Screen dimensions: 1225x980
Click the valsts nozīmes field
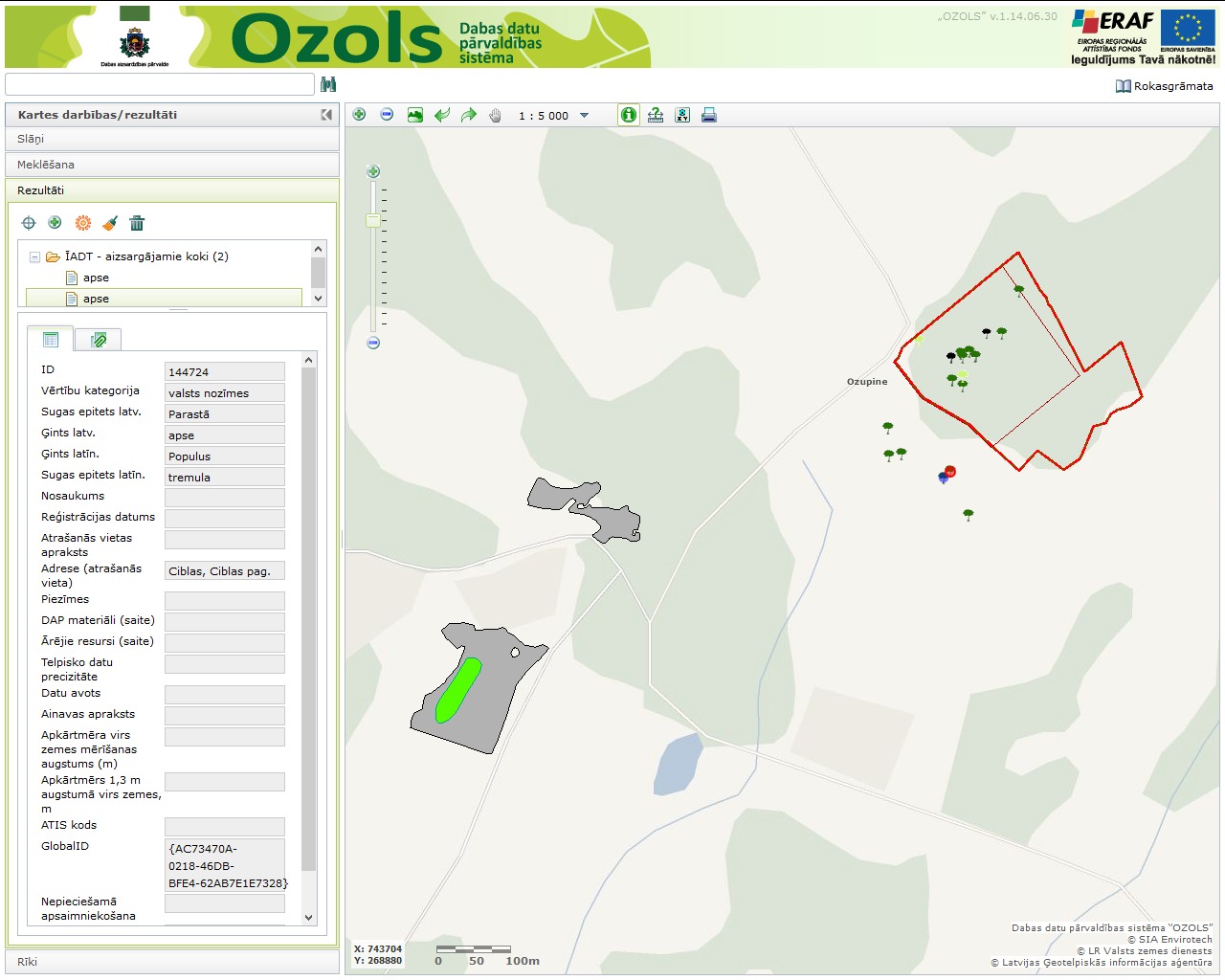[x=225, y=392]
